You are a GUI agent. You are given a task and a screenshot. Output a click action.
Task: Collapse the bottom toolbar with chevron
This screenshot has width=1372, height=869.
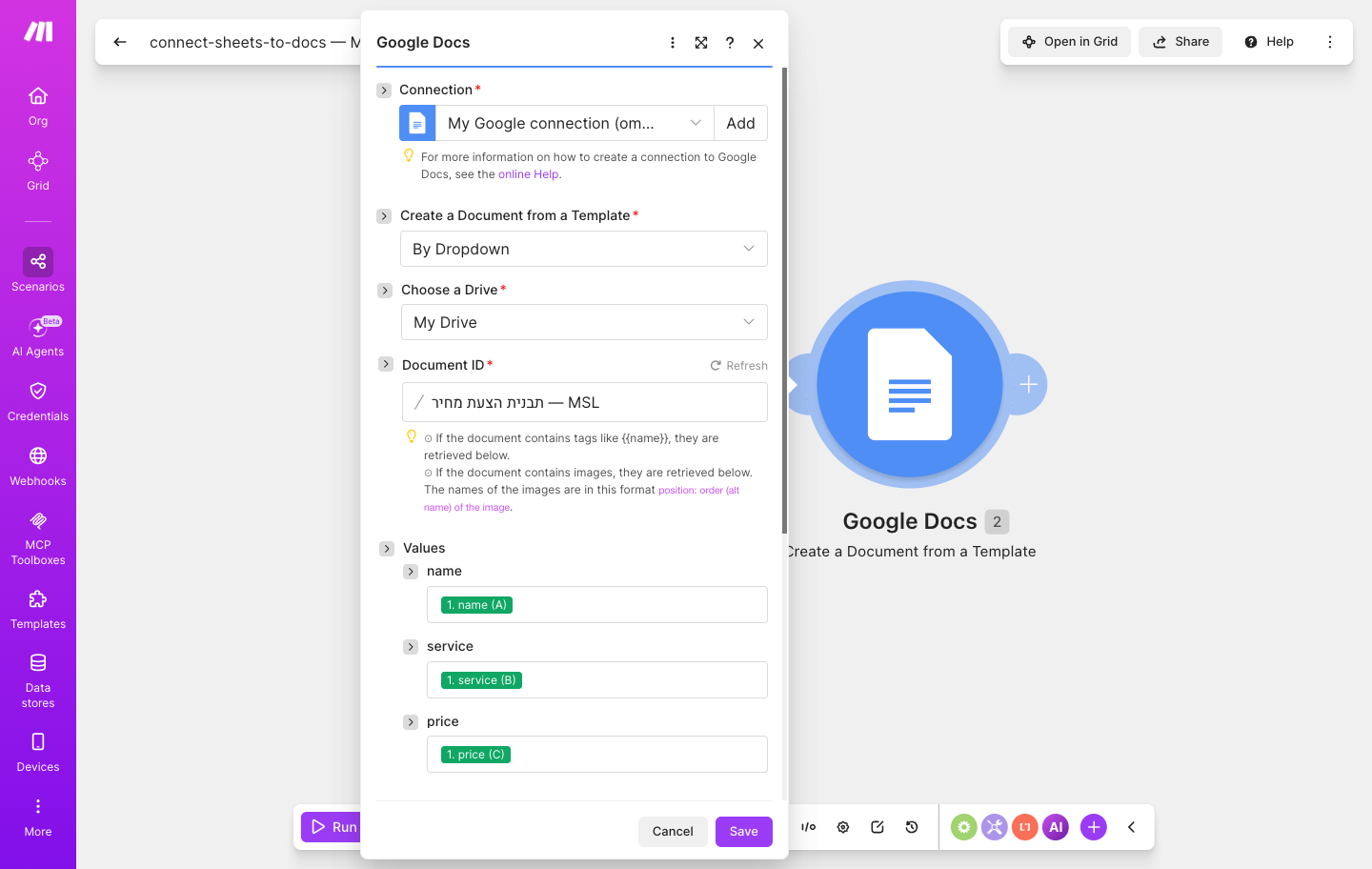(x=1132, y=827)
